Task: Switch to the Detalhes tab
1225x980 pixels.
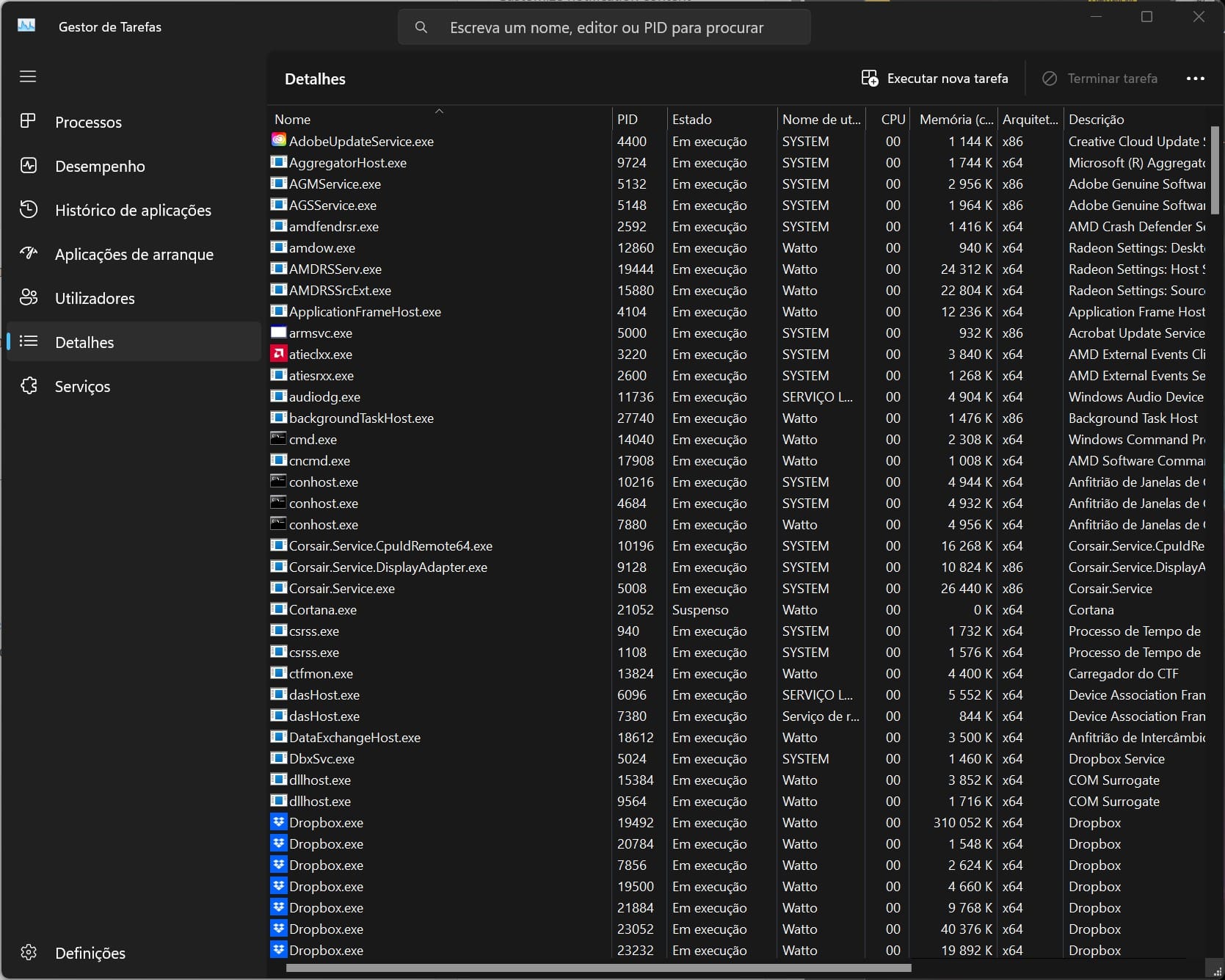Action: coord(84,342)
